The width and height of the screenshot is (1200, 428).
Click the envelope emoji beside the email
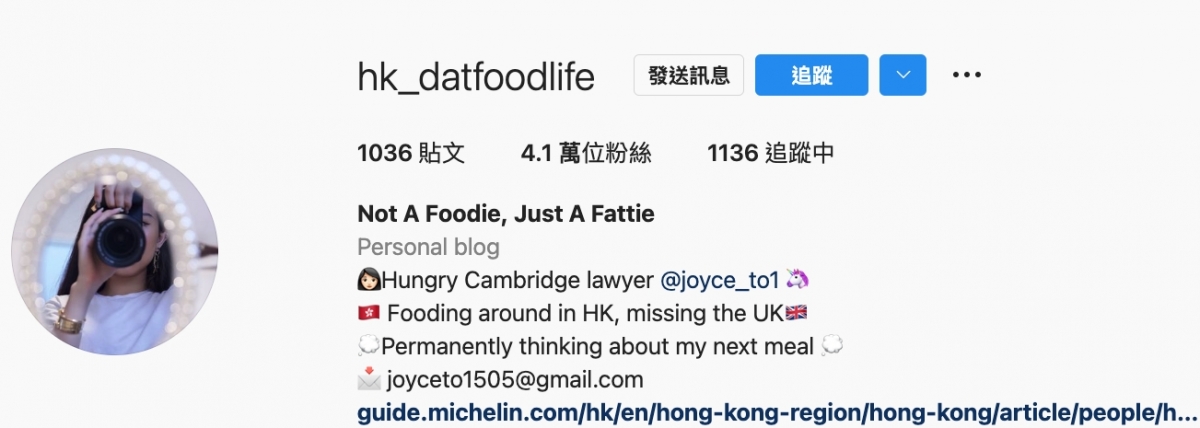368,379
